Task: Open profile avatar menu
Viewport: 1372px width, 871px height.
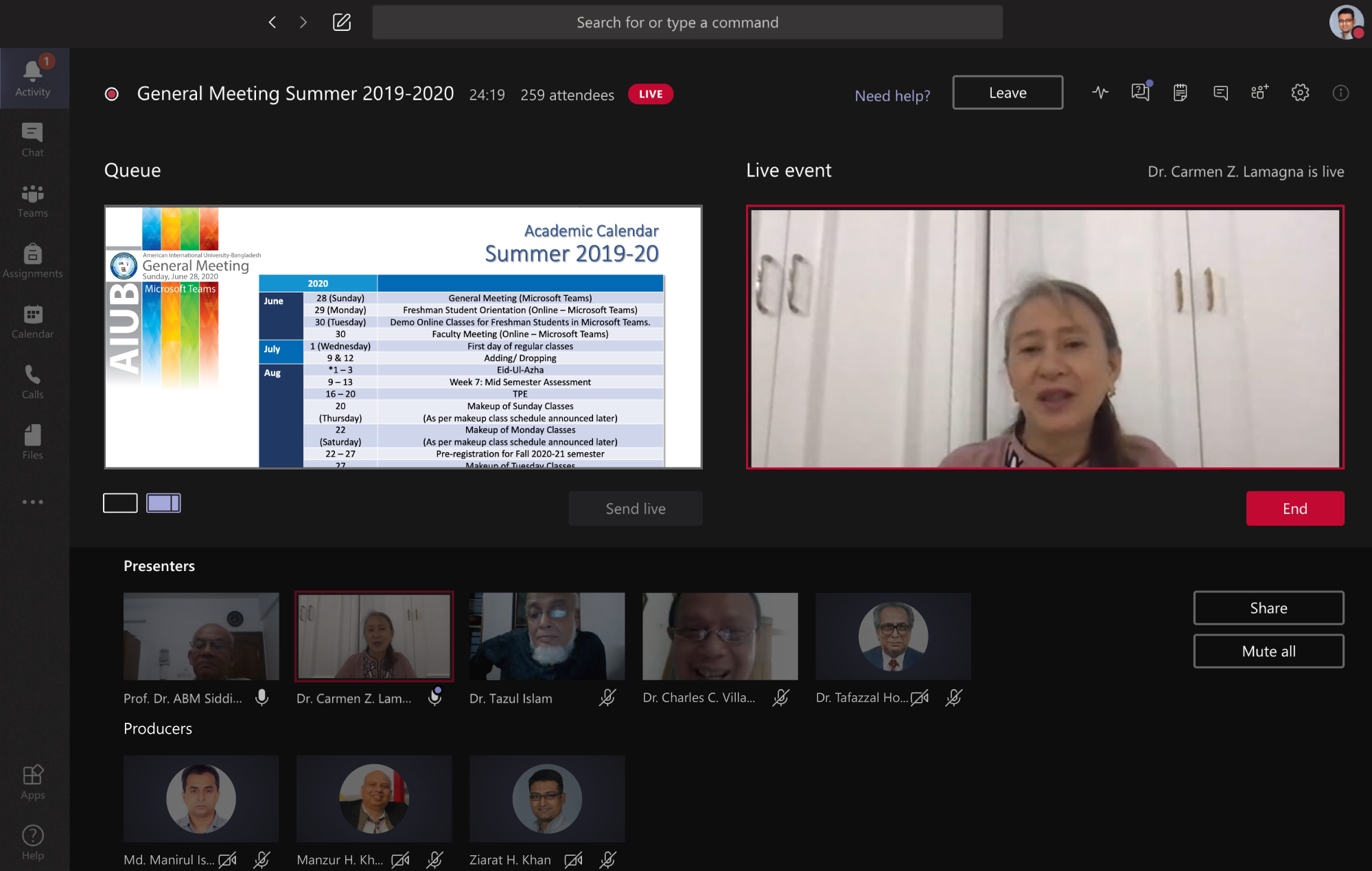Action: [x=1346, y=23]
